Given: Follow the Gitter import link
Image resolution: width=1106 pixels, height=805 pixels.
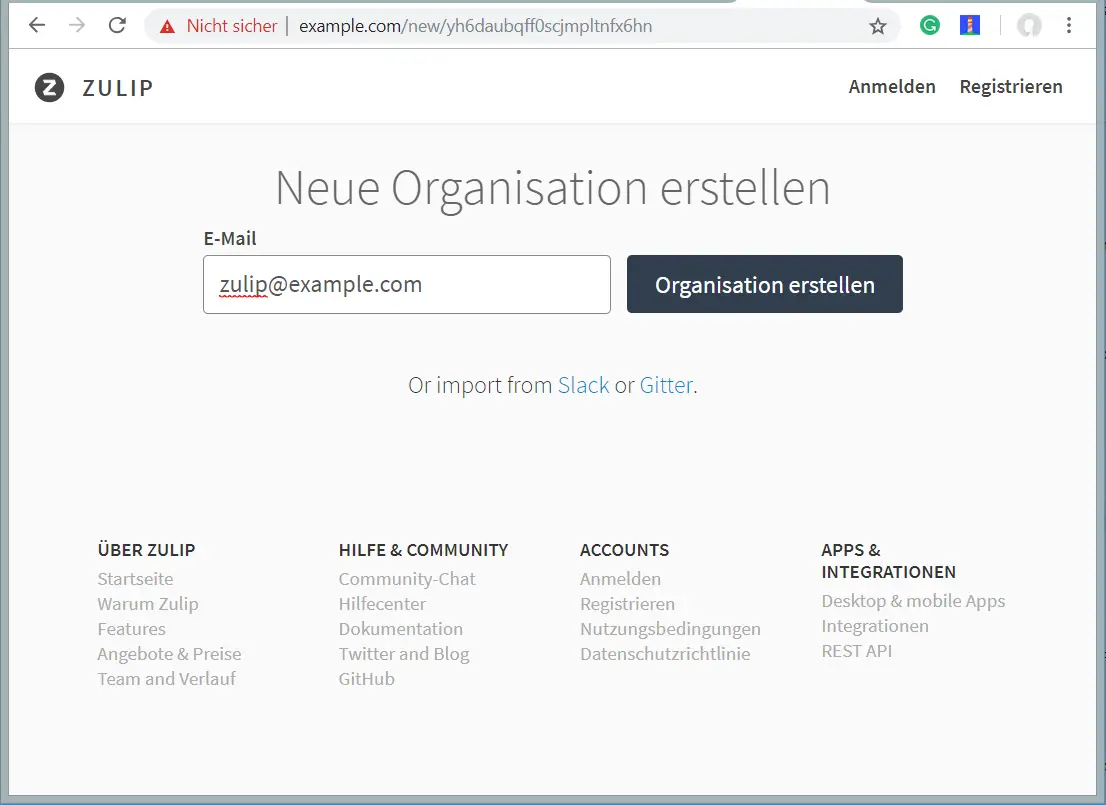Looking at the screenshot, I should tap(666, 385).
